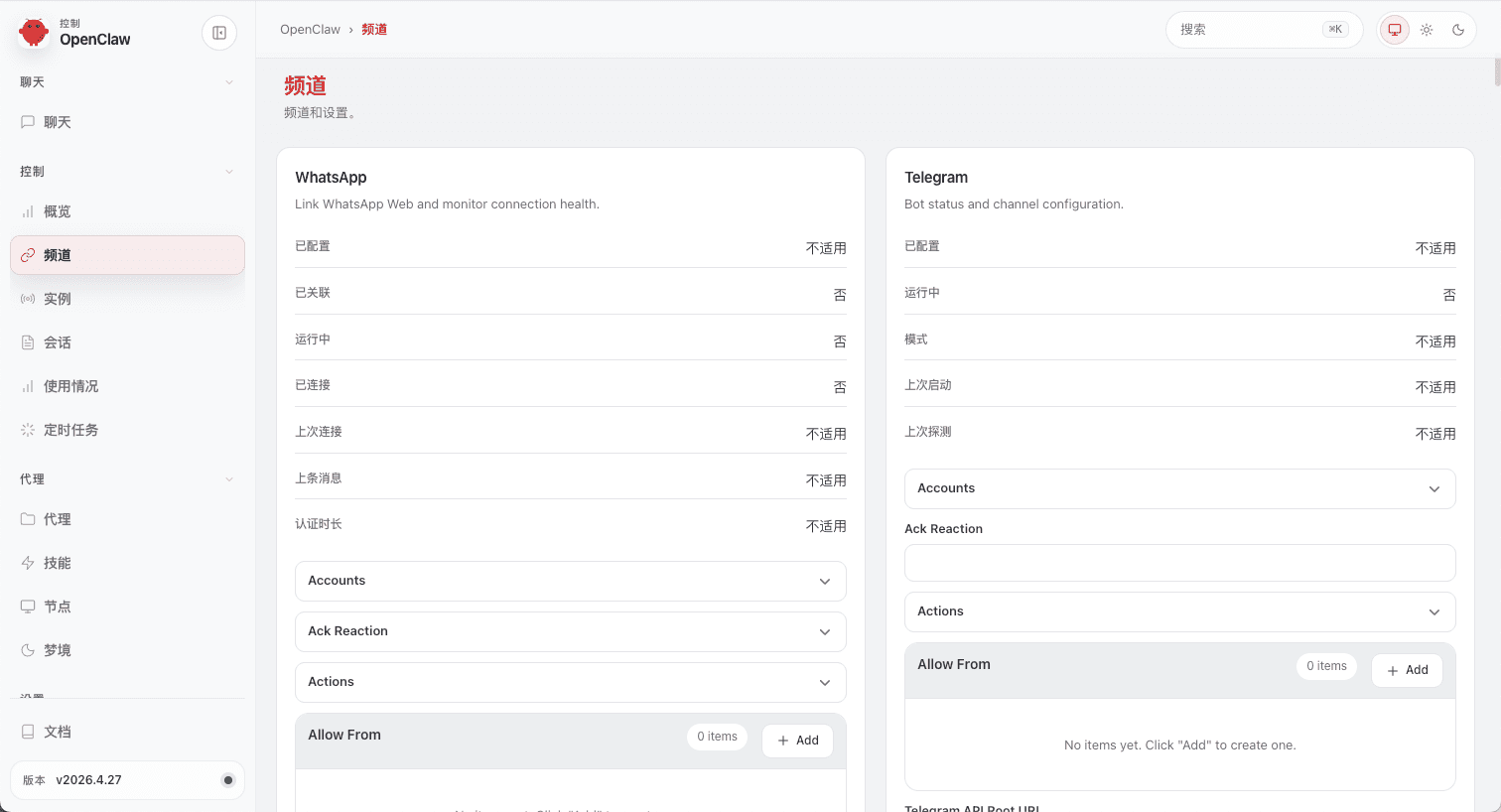Viewport: 1501px width, 812px height.
Task: Click the version status dot indicator
Action: pyautogui.click(x=227, y=780)
